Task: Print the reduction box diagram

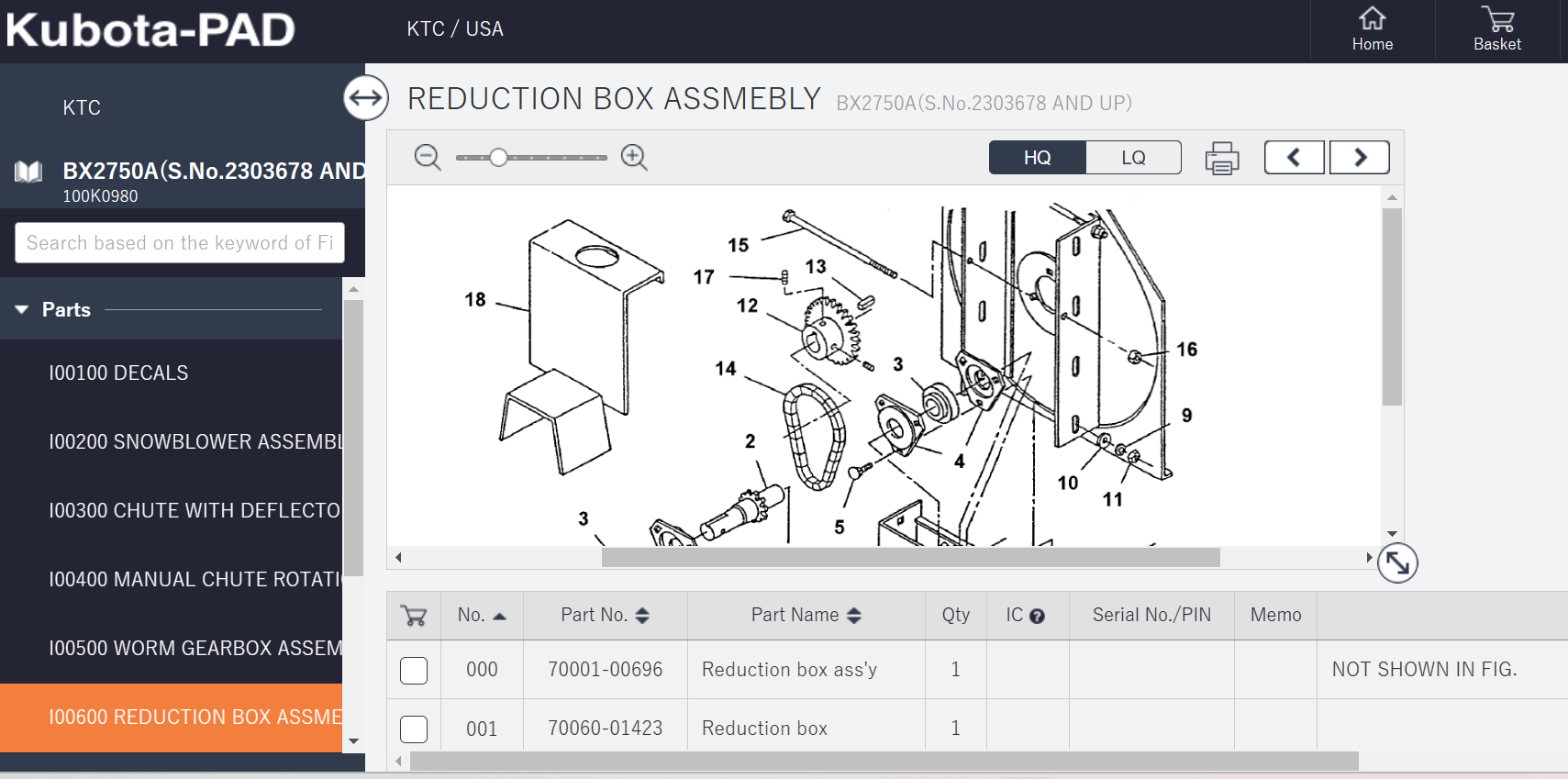Action: [1221, 158]
